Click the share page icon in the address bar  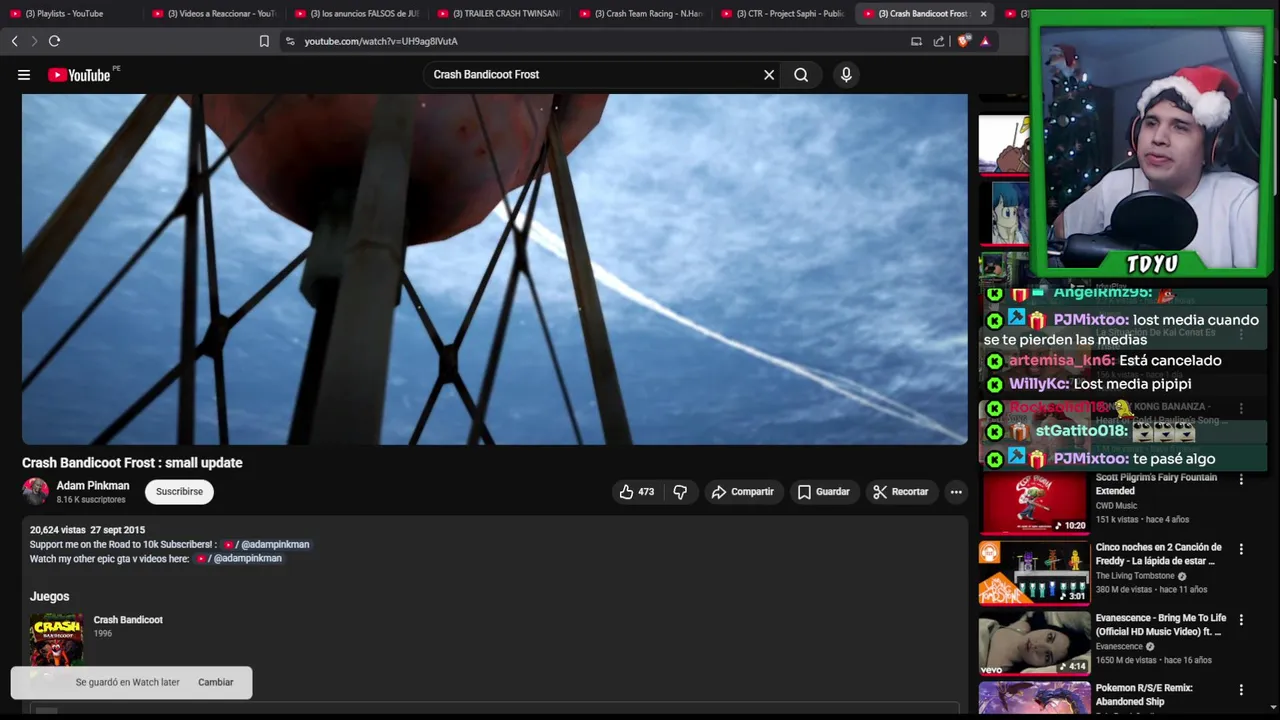939,41
